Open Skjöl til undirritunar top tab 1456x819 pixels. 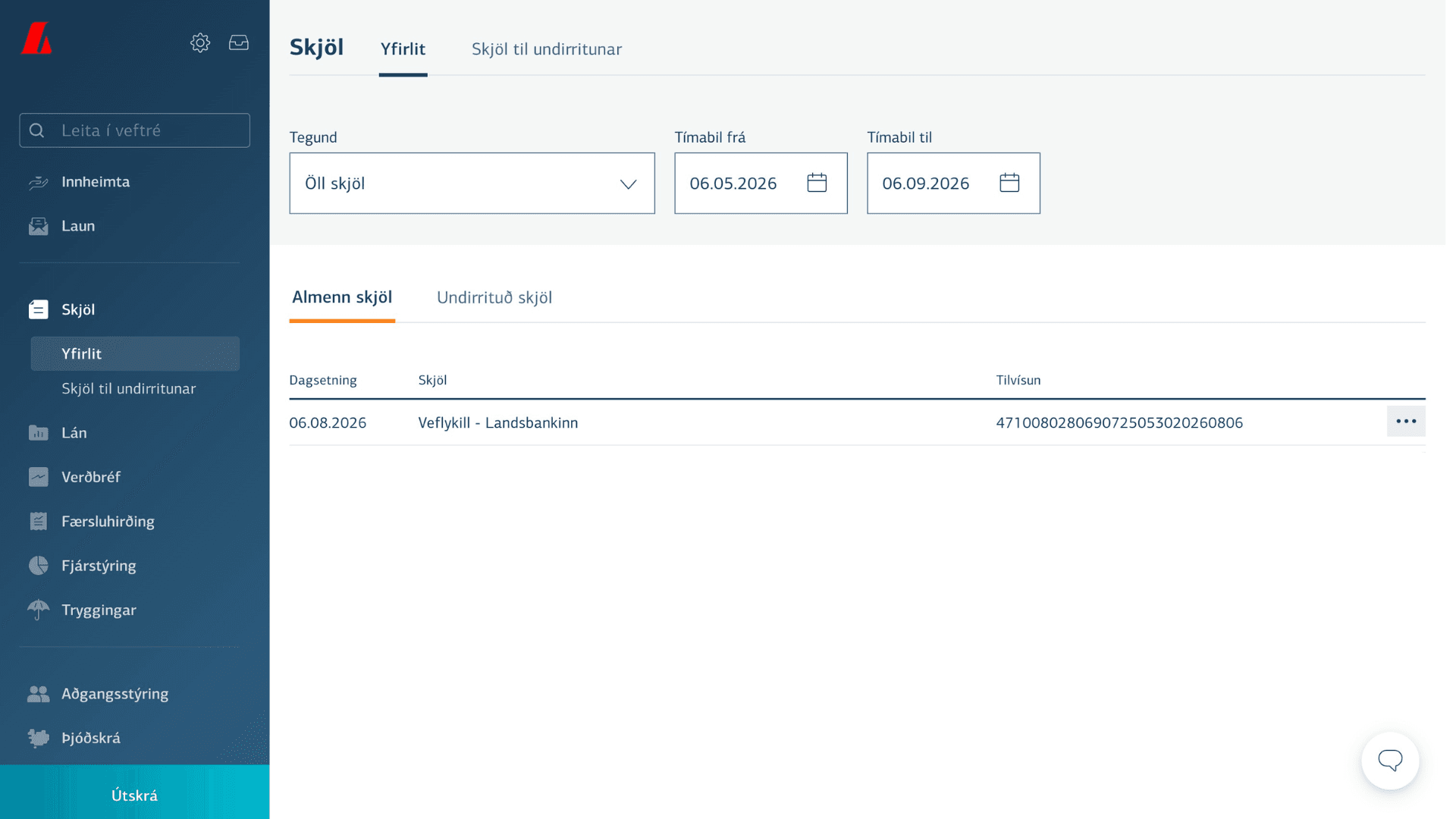pyautogui.click(x=547, y=49)
